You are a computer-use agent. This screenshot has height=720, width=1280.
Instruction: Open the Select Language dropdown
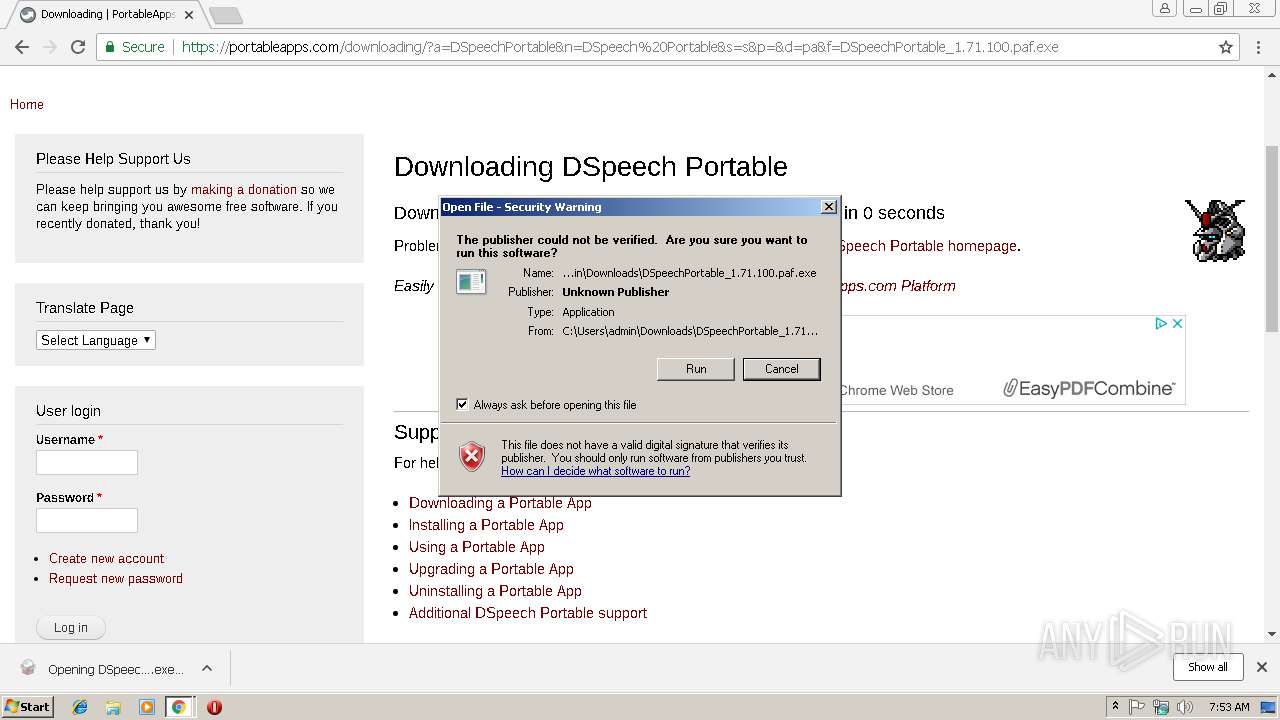(x=96, y=340)
